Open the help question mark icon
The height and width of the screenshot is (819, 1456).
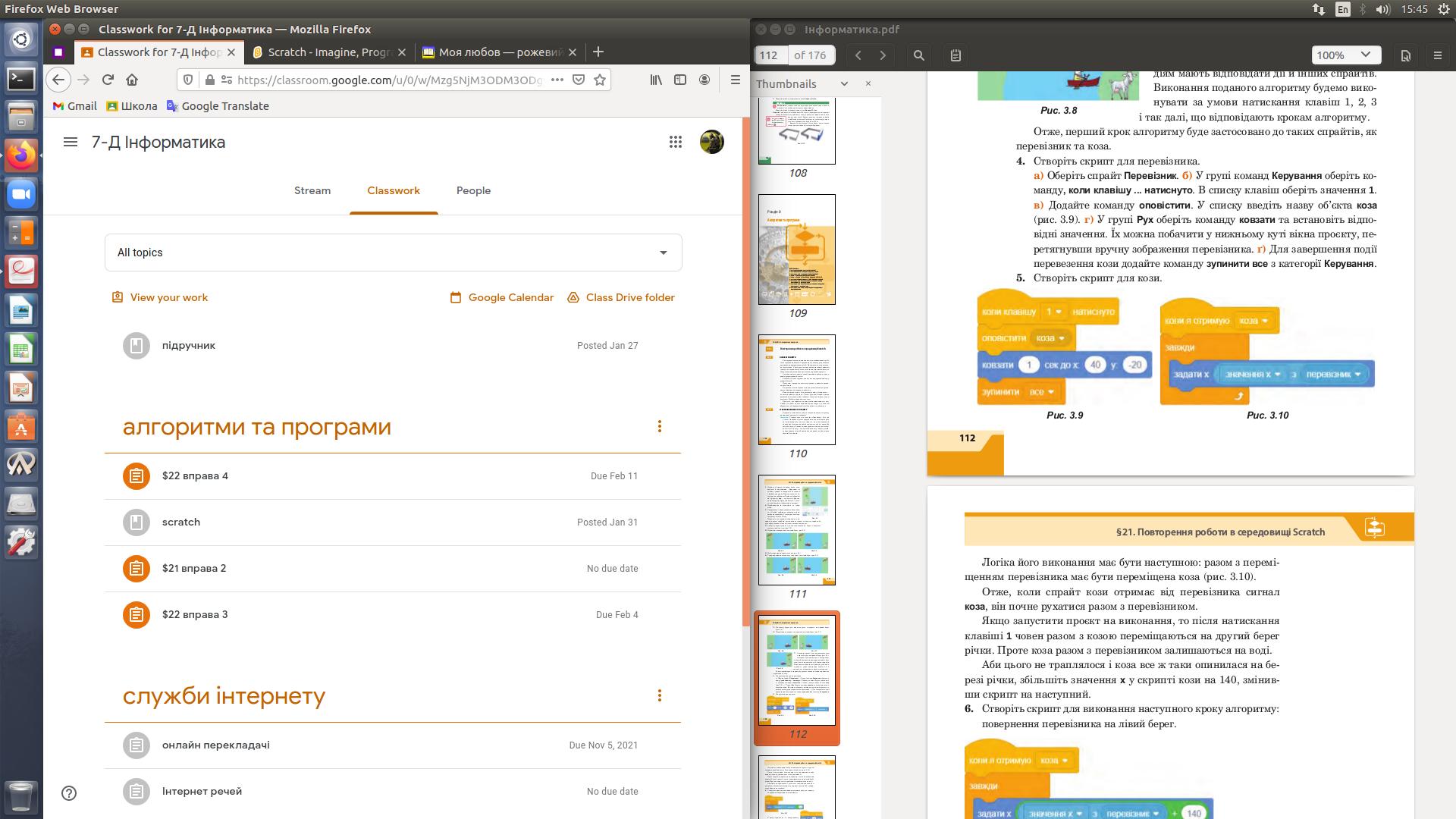point(69,793)
